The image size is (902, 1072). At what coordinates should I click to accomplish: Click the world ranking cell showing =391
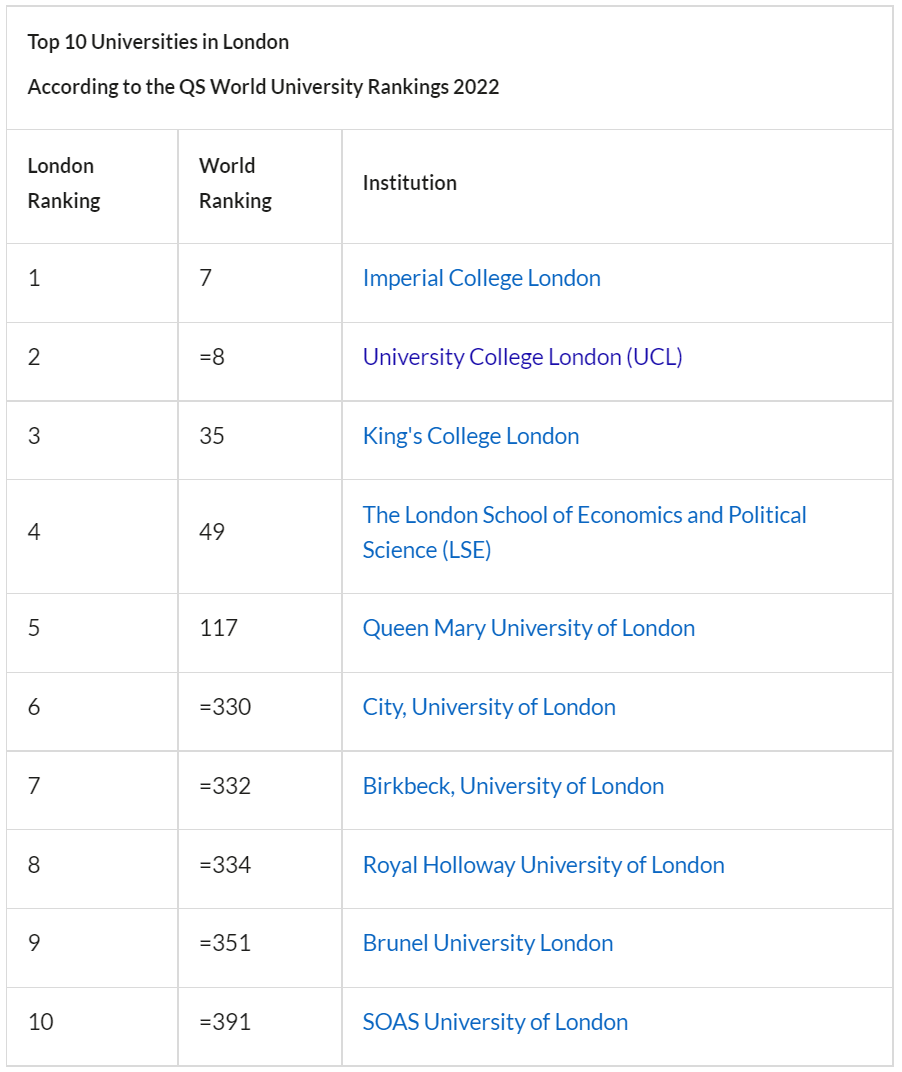[x=225, y=1022]
